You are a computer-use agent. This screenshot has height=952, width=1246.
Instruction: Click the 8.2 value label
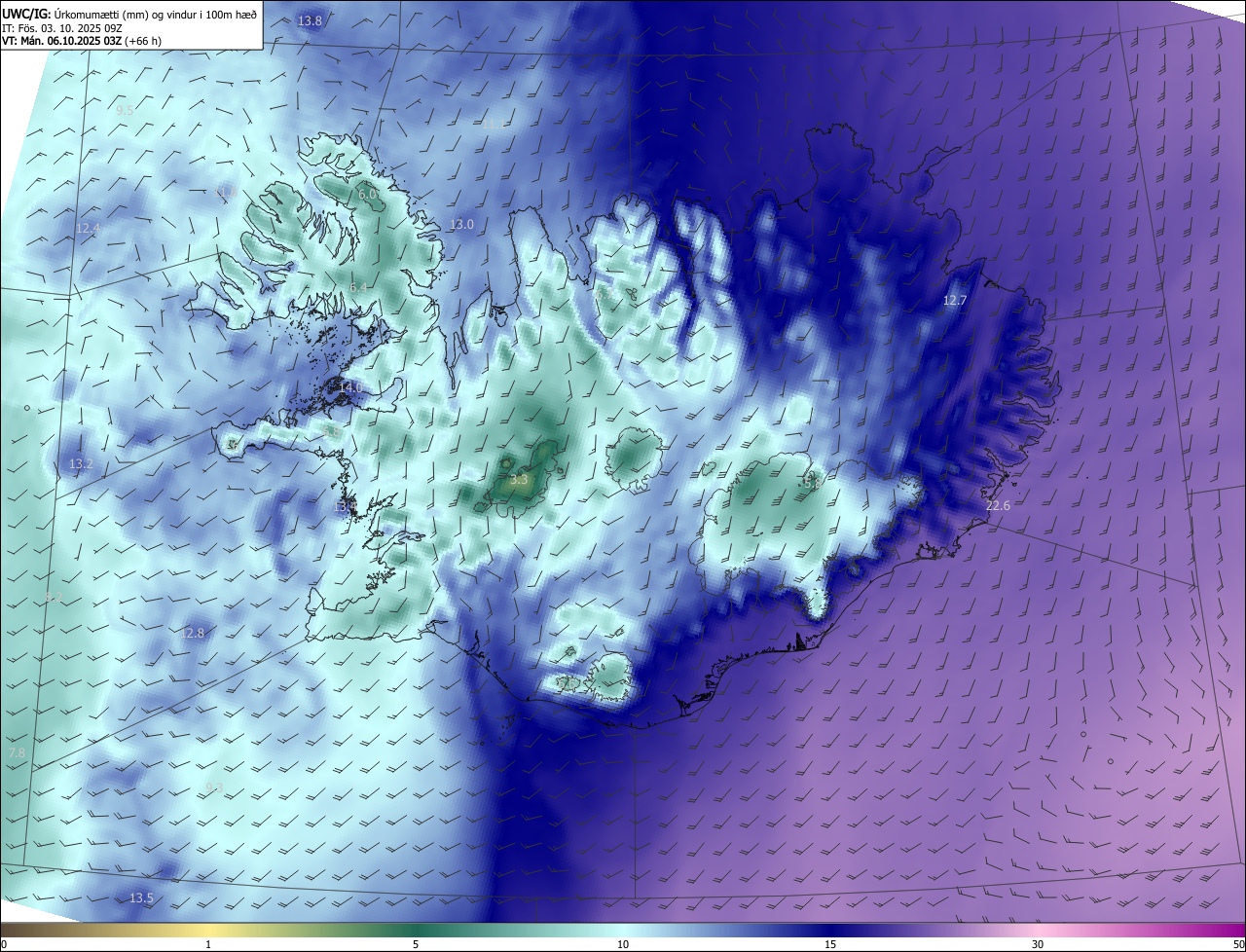coord(54,597)
